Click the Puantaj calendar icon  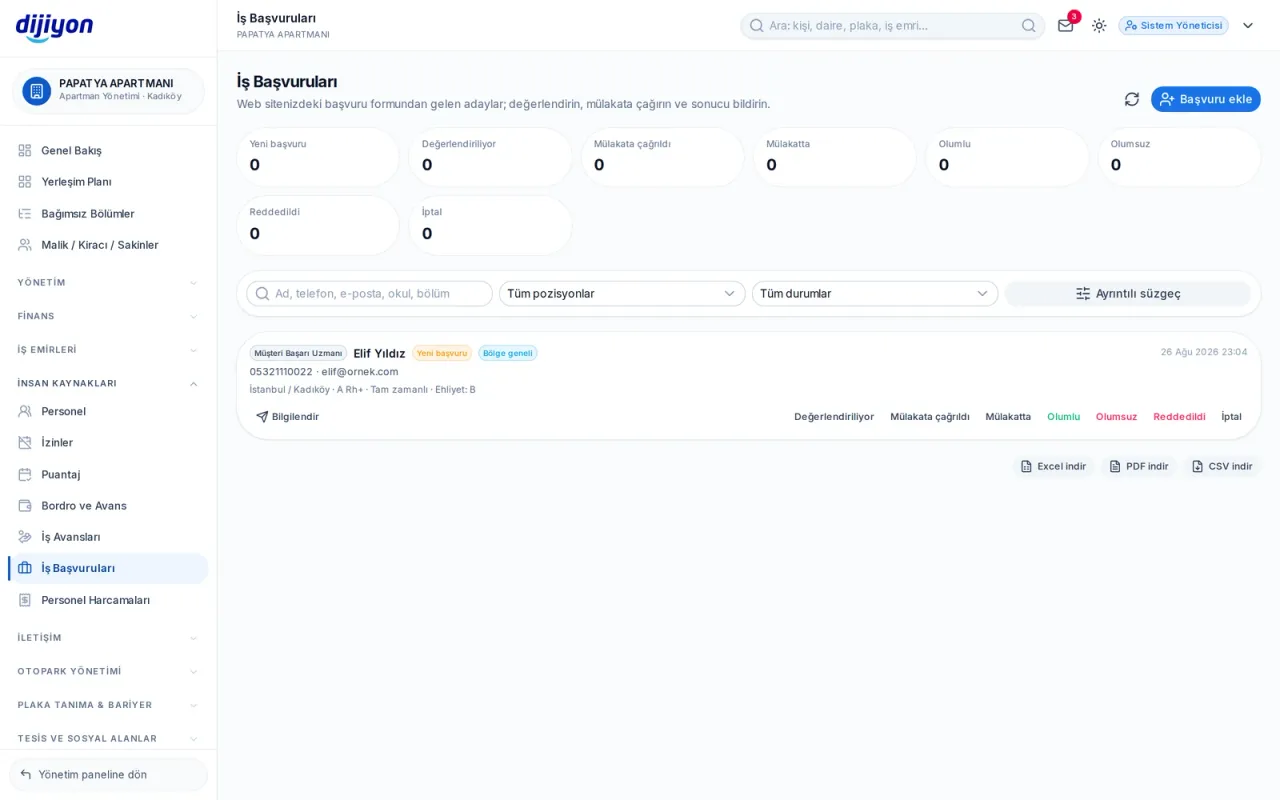pos(25,474)
